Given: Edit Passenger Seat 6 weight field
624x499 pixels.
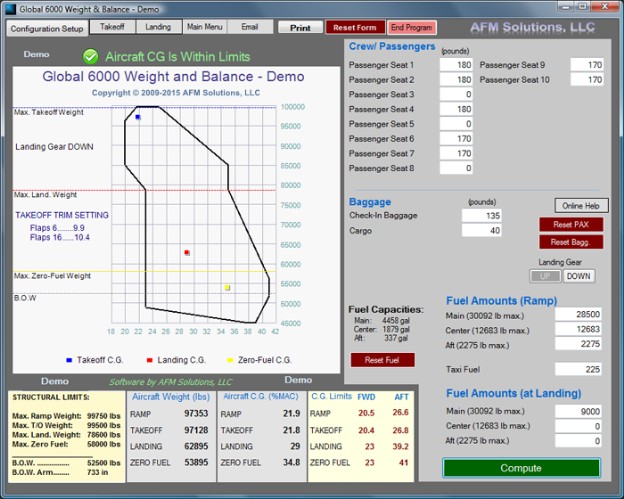Looking at the screenshot, I should click(x=456, y=138).
